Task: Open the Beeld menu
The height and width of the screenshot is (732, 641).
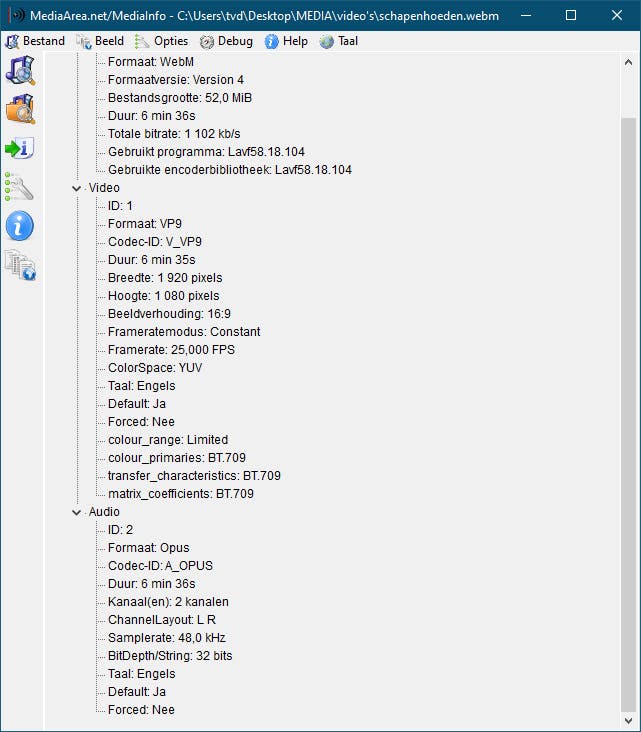Action: (101, 41)
